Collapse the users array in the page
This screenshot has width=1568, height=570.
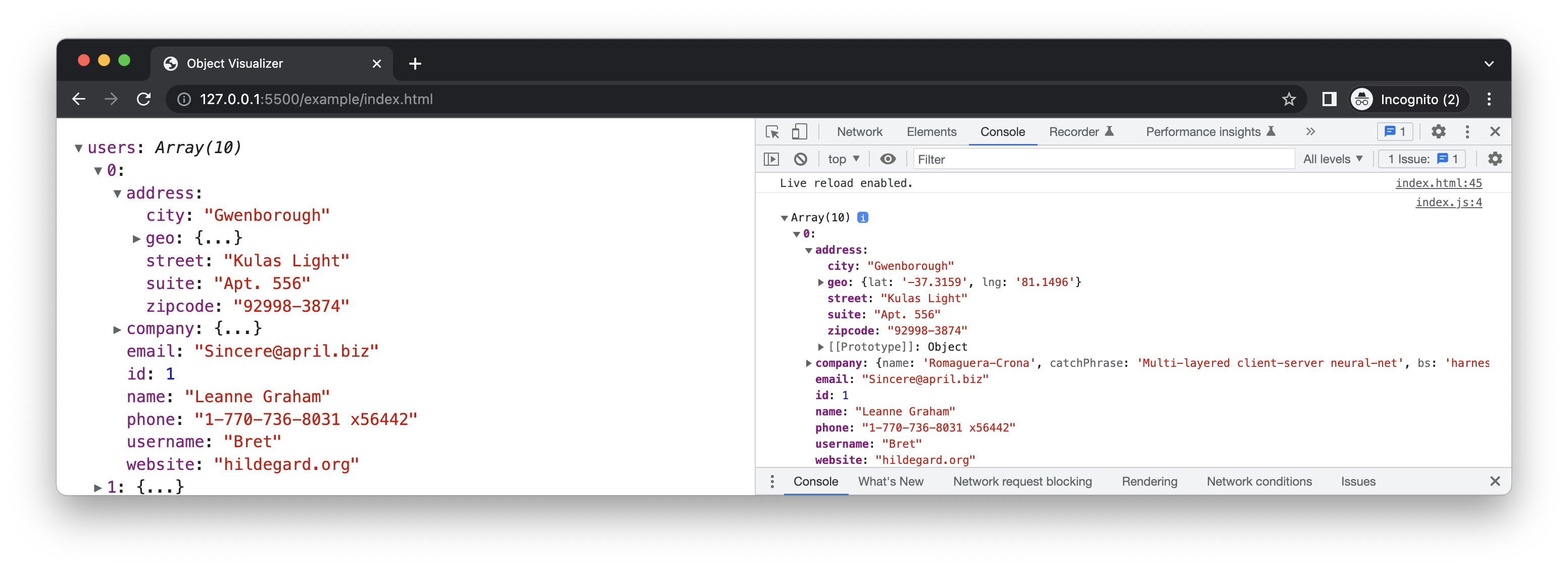click(x=78, y=148)
